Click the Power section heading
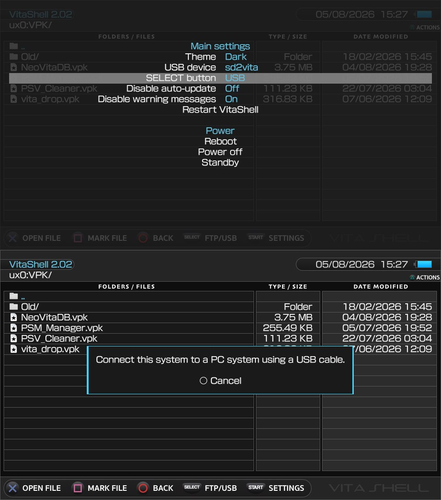Image resolution: width=441 pixels, height=500 pixels. tap(220, 131)
